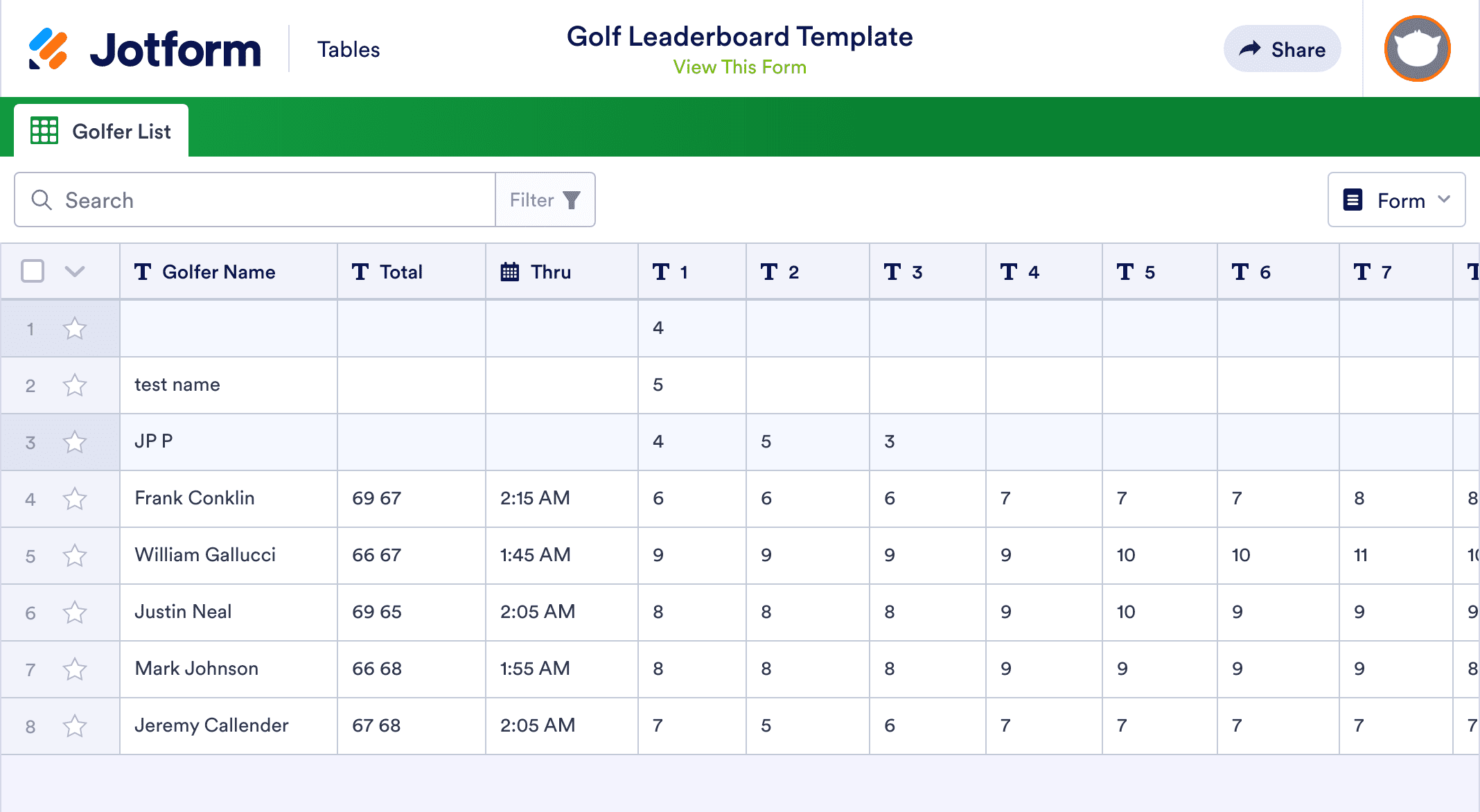
Task: Click the Share arrow icon
Action: (1250, 49)
